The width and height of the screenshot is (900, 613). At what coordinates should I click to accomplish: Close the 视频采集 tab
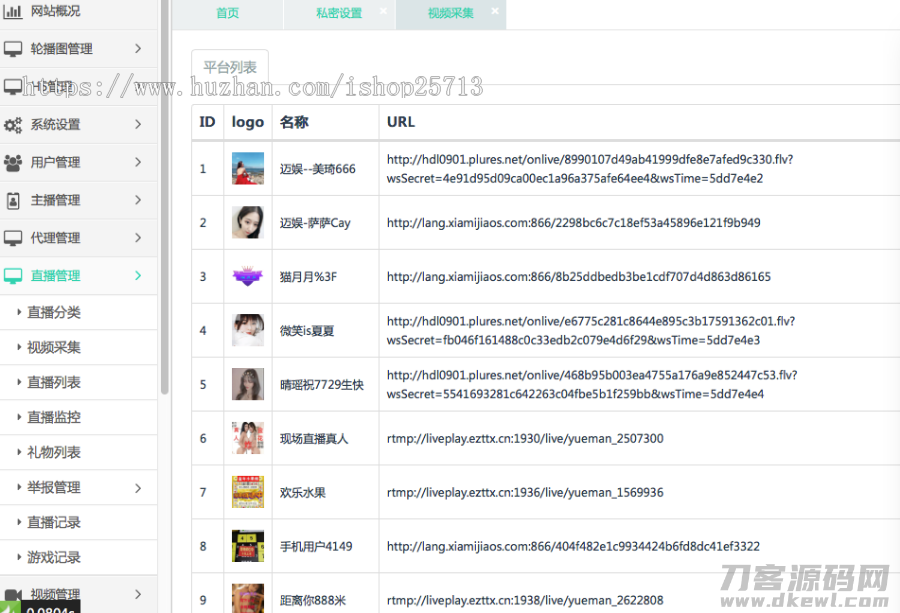pos(495,12)
